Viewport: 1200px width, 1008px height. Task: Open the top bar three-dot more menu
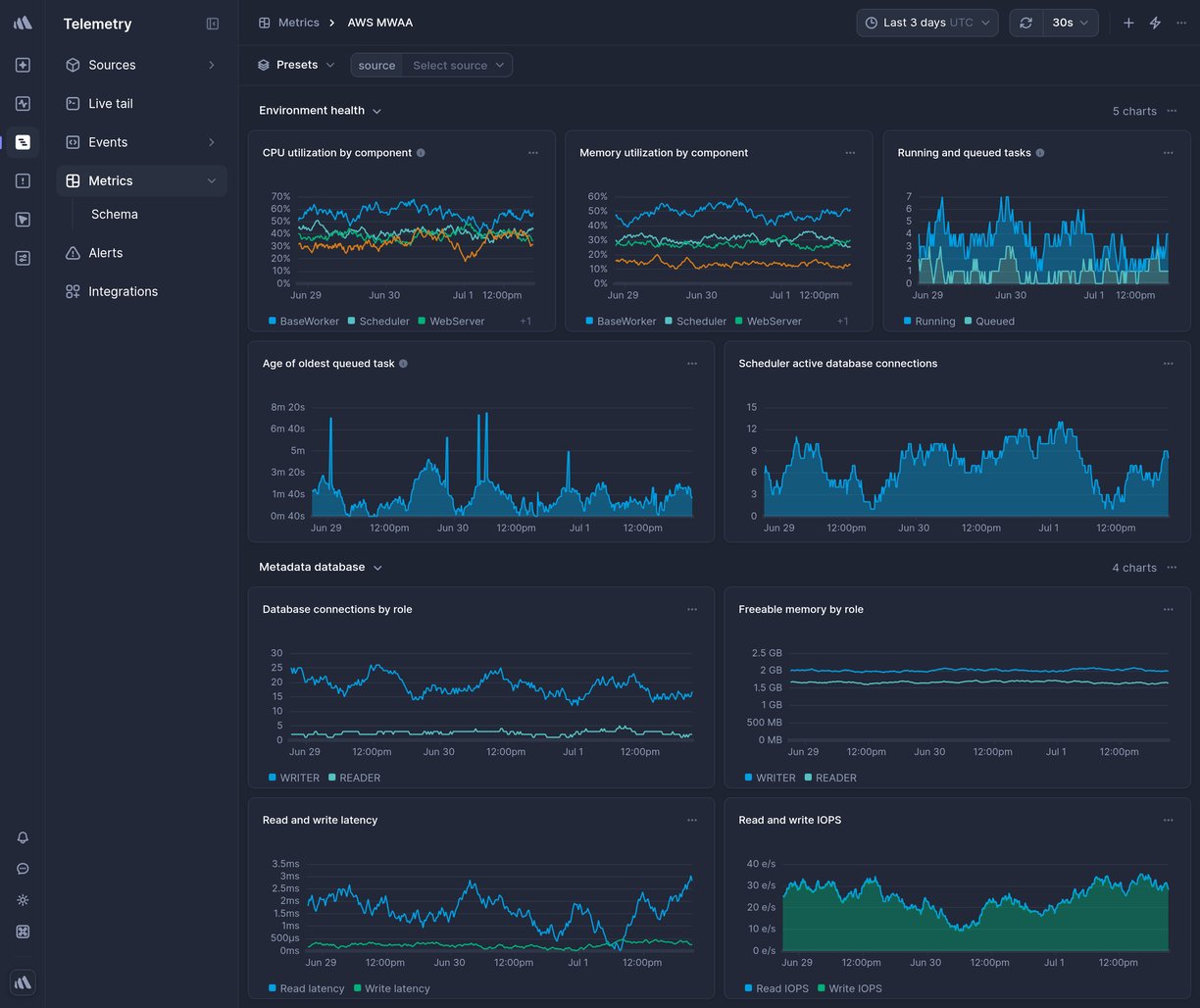point(1181,23)
